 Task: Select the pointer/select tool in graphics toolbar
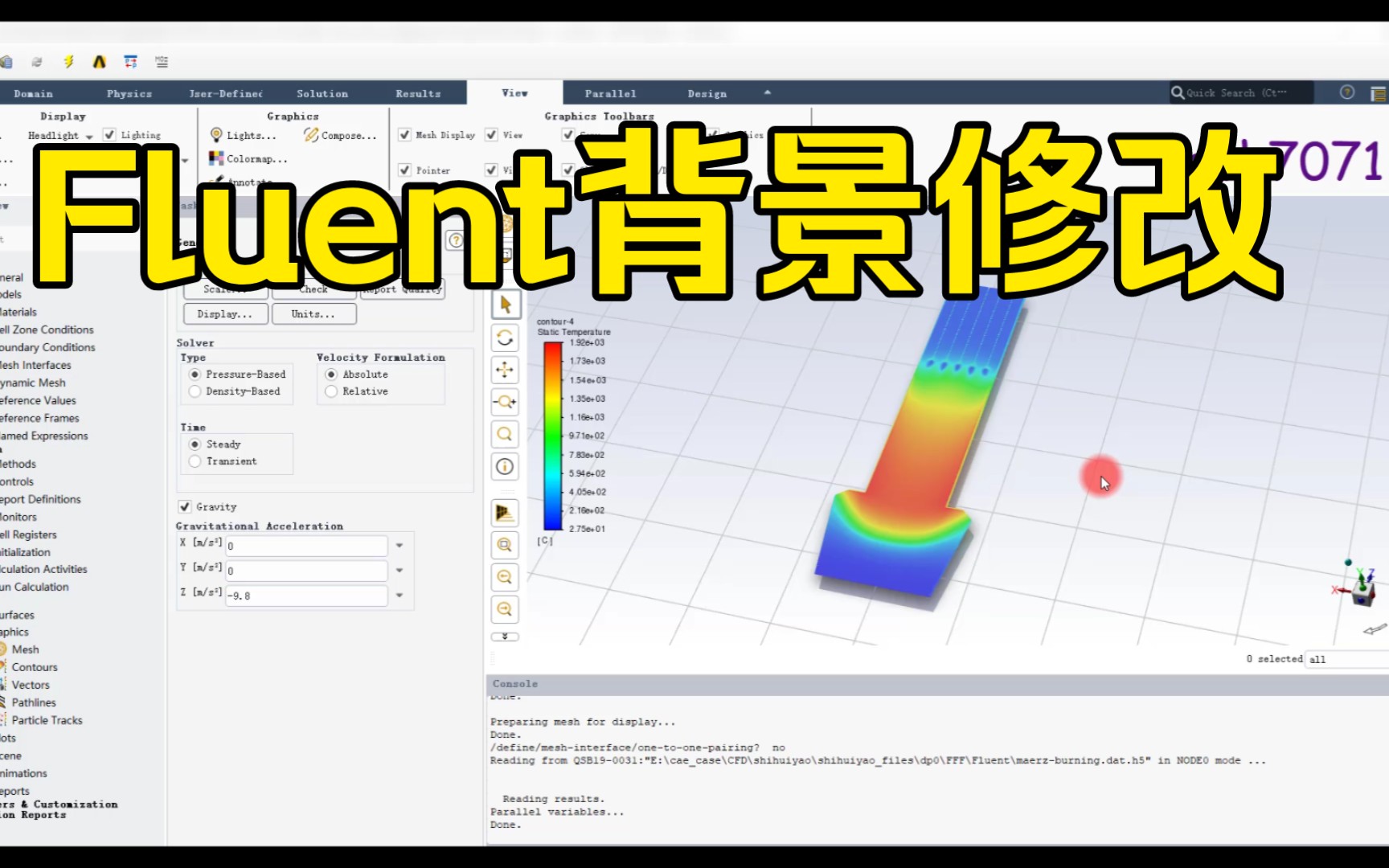[504, 305]
